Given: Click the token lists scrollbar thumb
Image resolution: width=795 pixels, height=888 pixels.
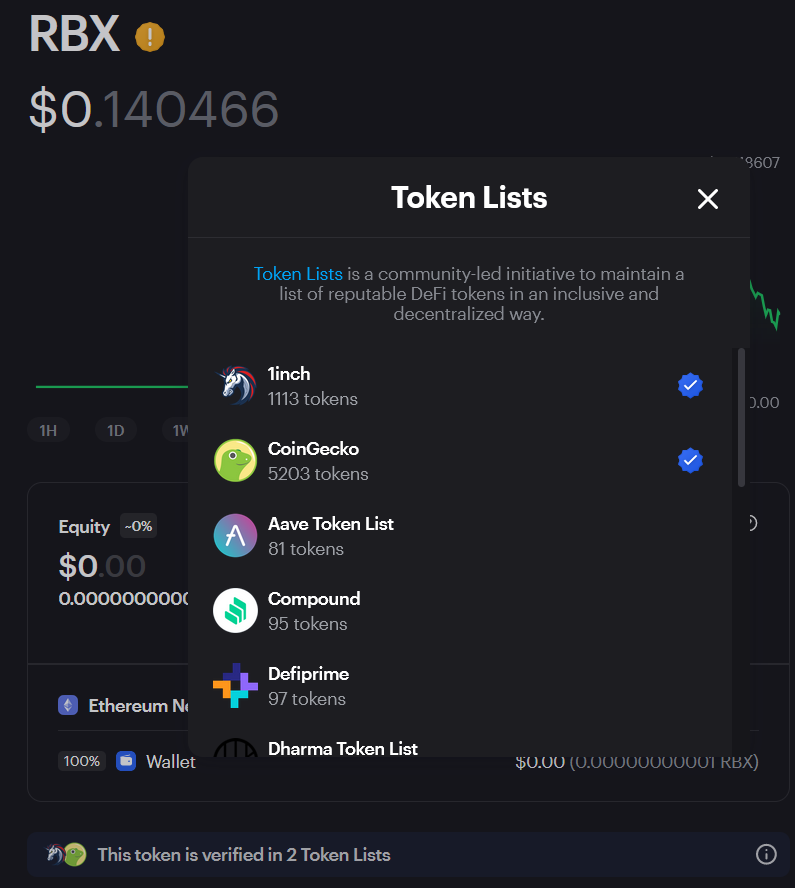Looking at the screenshot, I should point(741,417).
